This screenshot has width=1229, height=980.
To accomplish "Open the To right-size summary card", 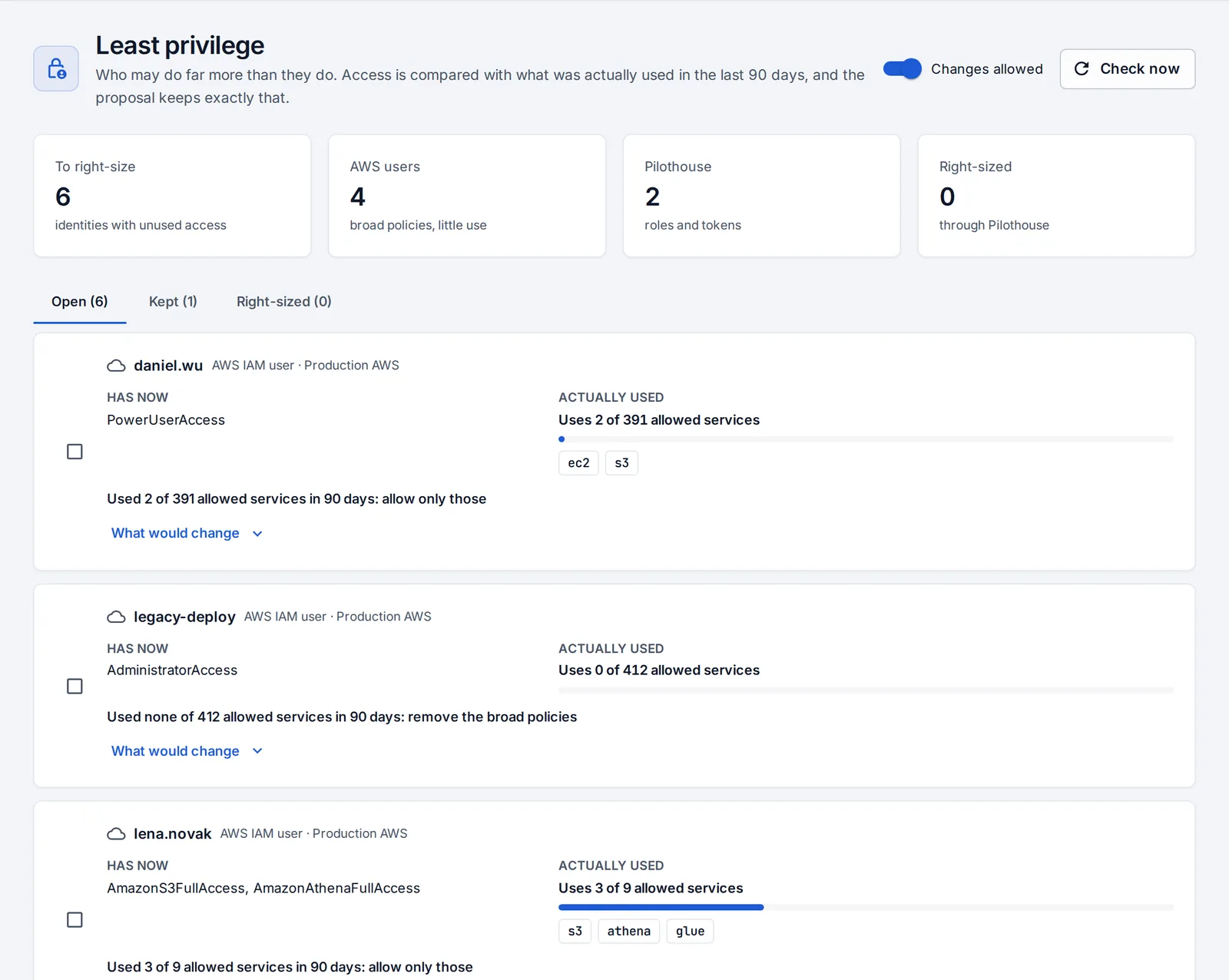I will click(x=172, y=196).
